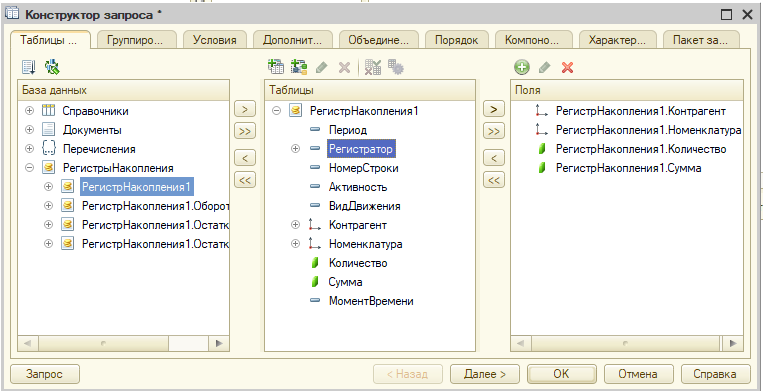This screenshot has height=391, width=763.
Task: Click the gray delete X icon above Таблицы
Action: [x=345, y=67]
